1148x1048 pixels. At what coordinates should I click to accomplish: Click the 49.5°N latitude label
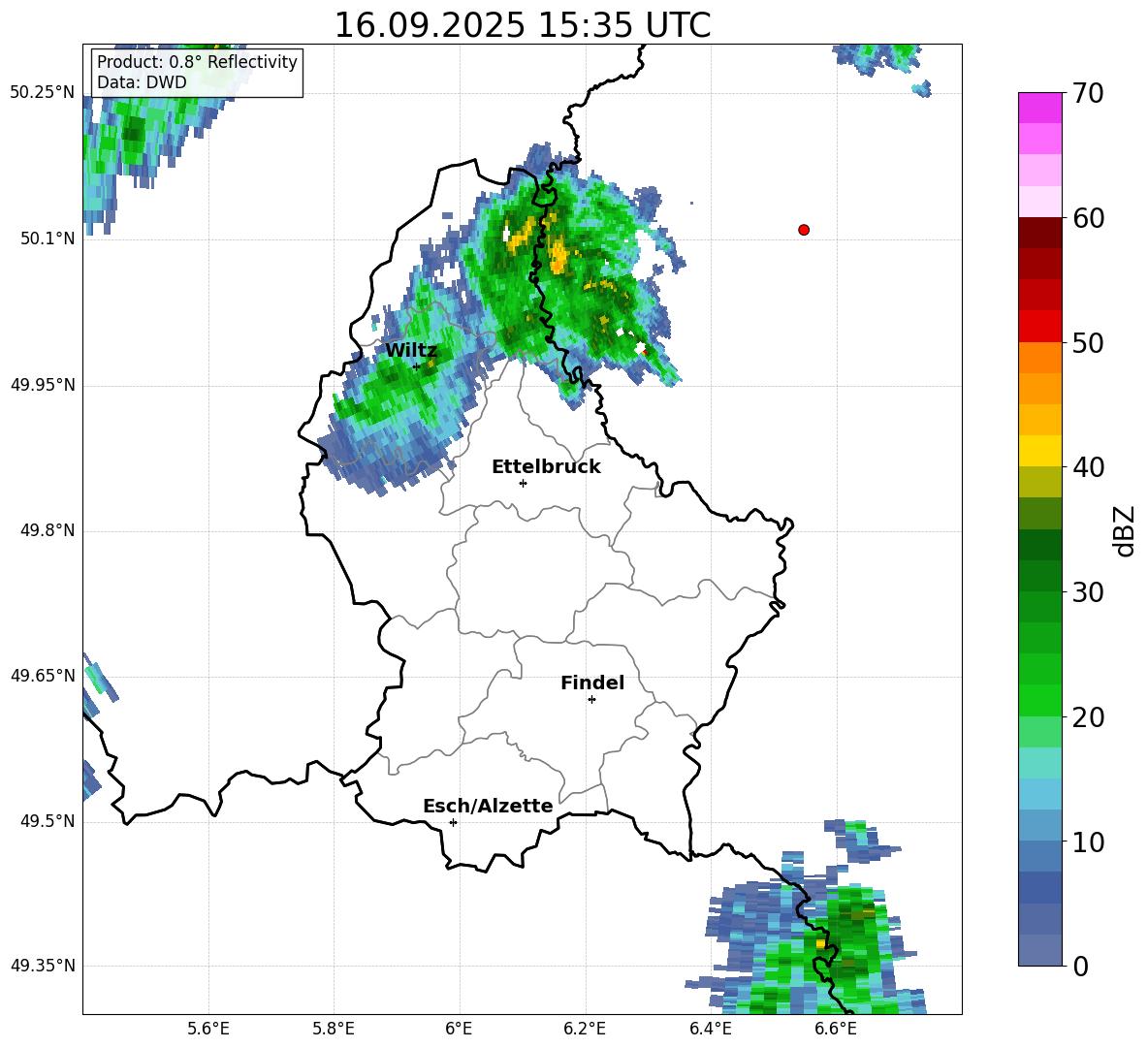[x=47, y=821]
